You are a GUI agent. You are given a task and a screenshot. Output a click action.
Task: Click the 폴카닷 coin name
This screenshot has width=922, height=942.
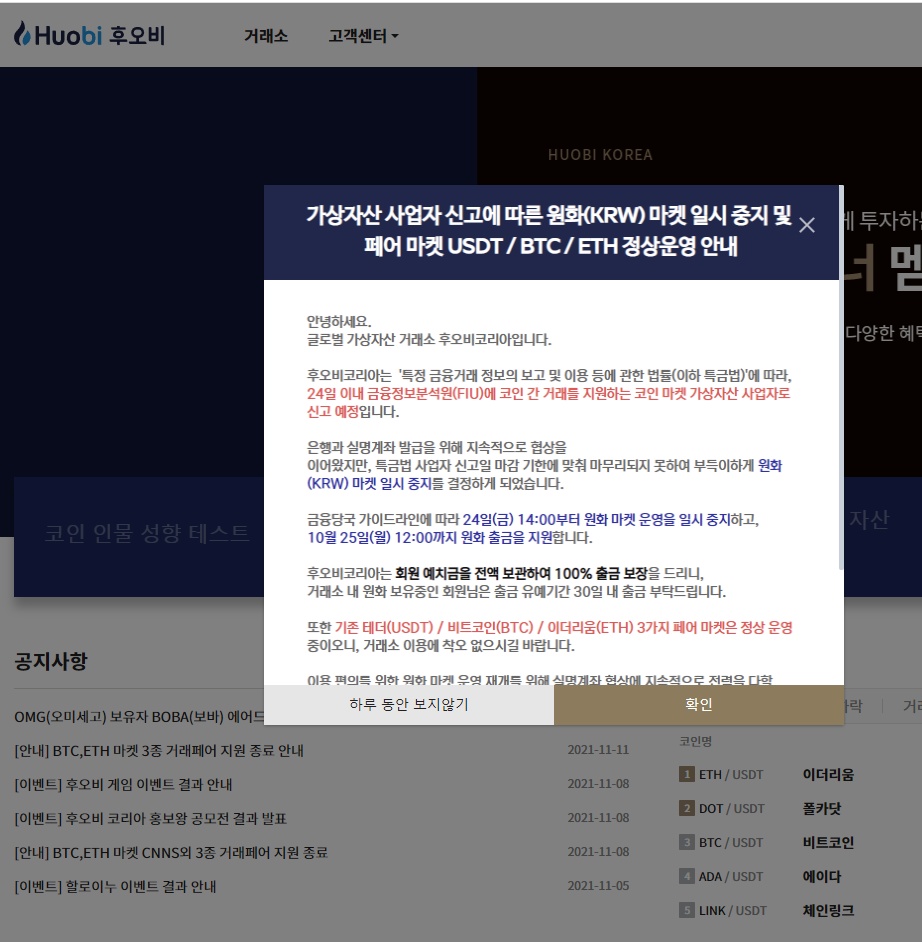point(822,809)
